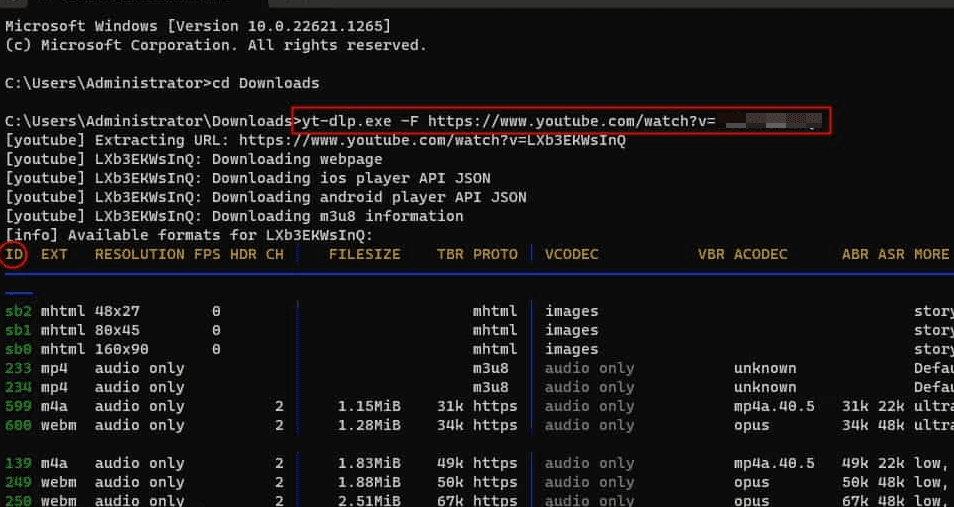Click the RESOLUTION column header

[x=140, y=254]
